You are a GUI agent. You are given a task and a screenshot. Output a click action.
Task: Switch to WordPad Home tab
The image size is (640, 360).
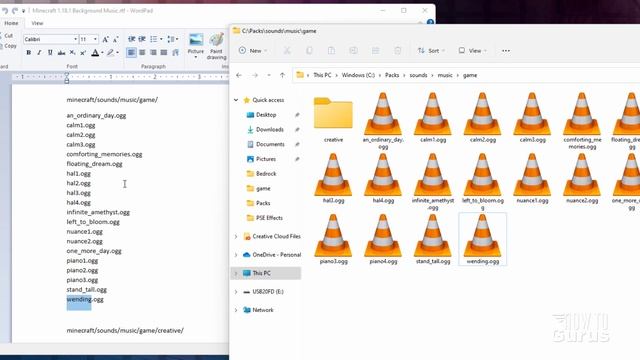pyautogui.click(x=11, y=23)
